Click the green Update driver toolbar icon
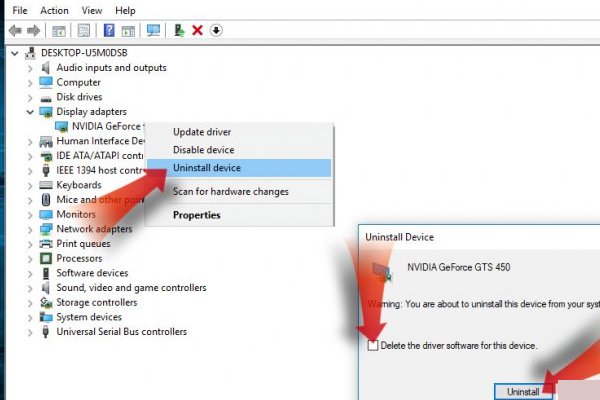Viewport: 600px width, 400px height. click(179, 30)
